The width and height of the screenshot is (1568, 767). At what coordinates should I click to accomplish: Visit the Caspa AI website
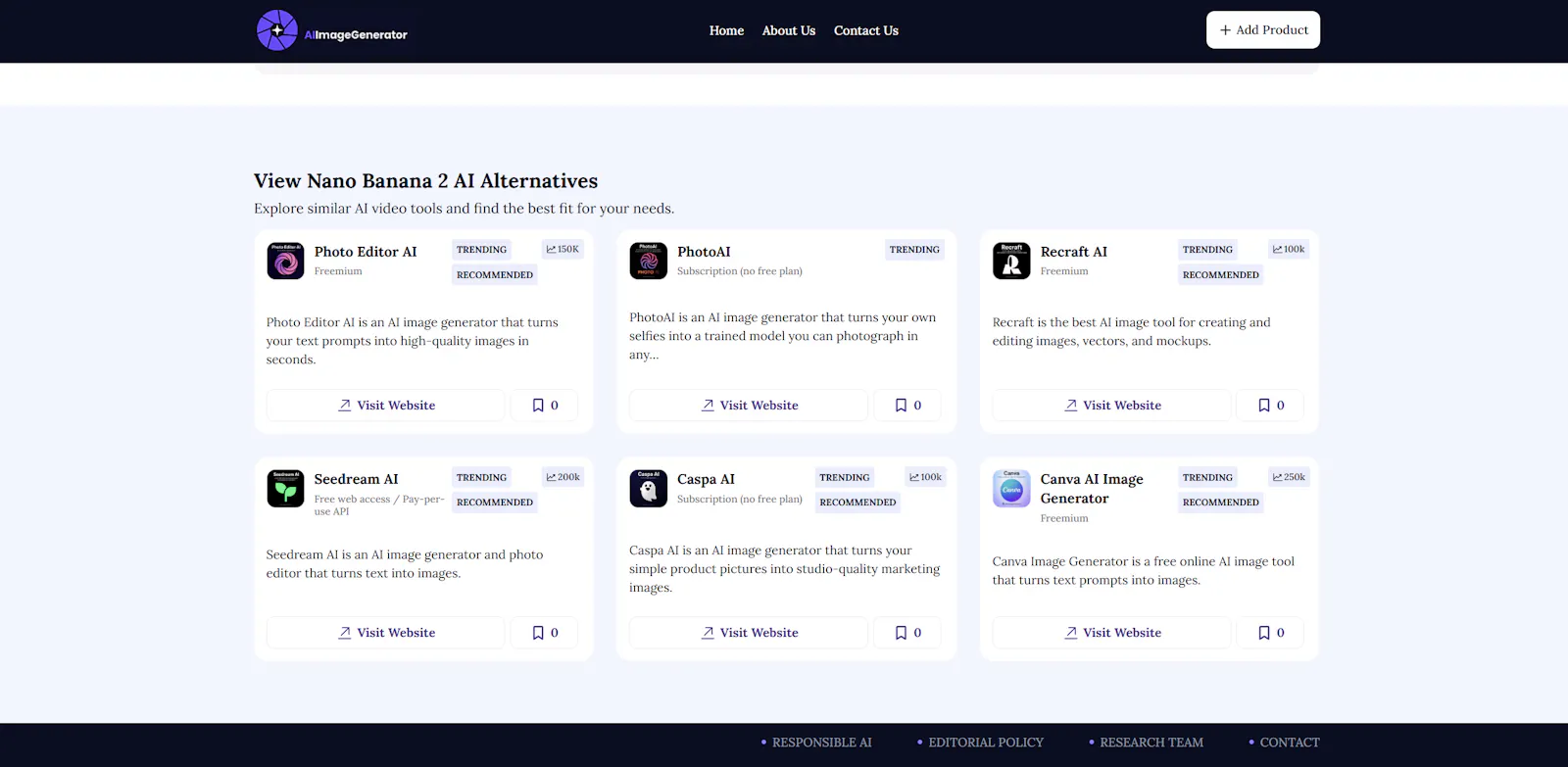click(x=749, y=633)
